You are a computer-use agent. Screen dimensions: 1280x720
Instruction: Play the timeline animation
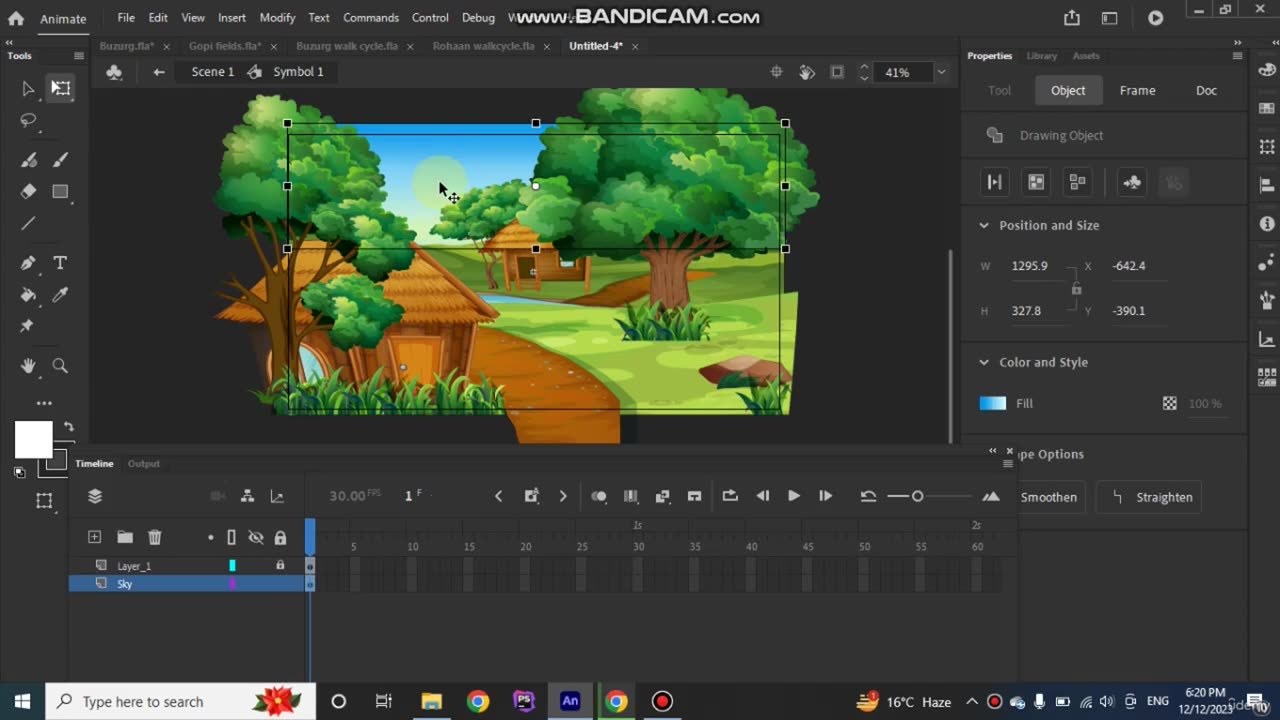click(794, 496)
